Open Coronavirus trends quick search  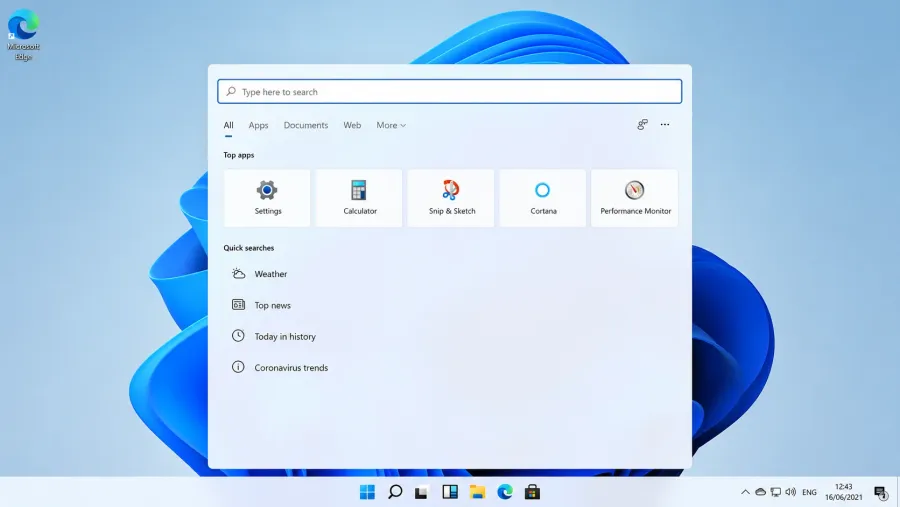[x=280, y=367]
